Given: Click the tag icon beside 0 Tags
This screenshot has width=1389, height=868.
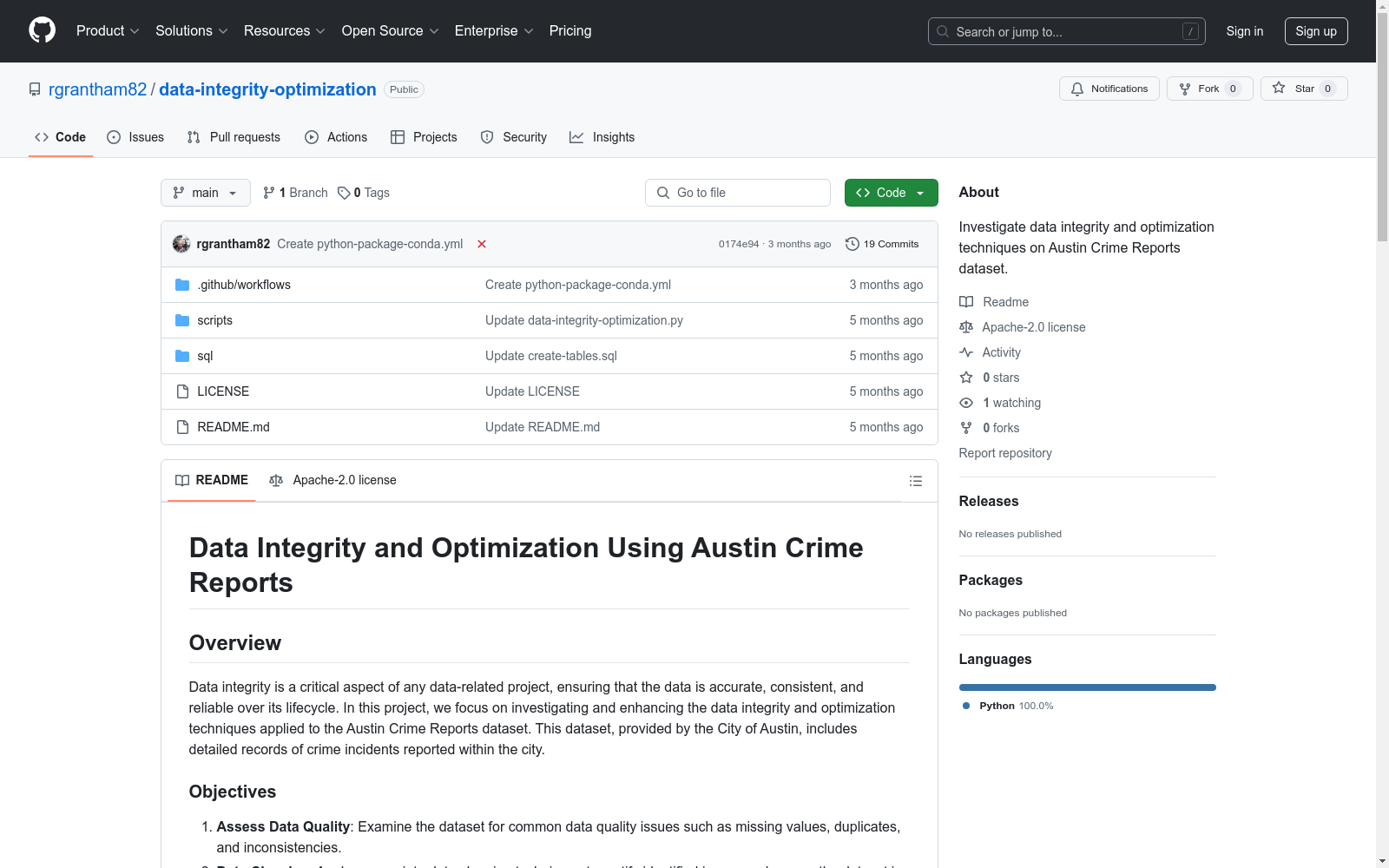Looking at the screenshot, I should pyautogui.click(x=344, y=193).
